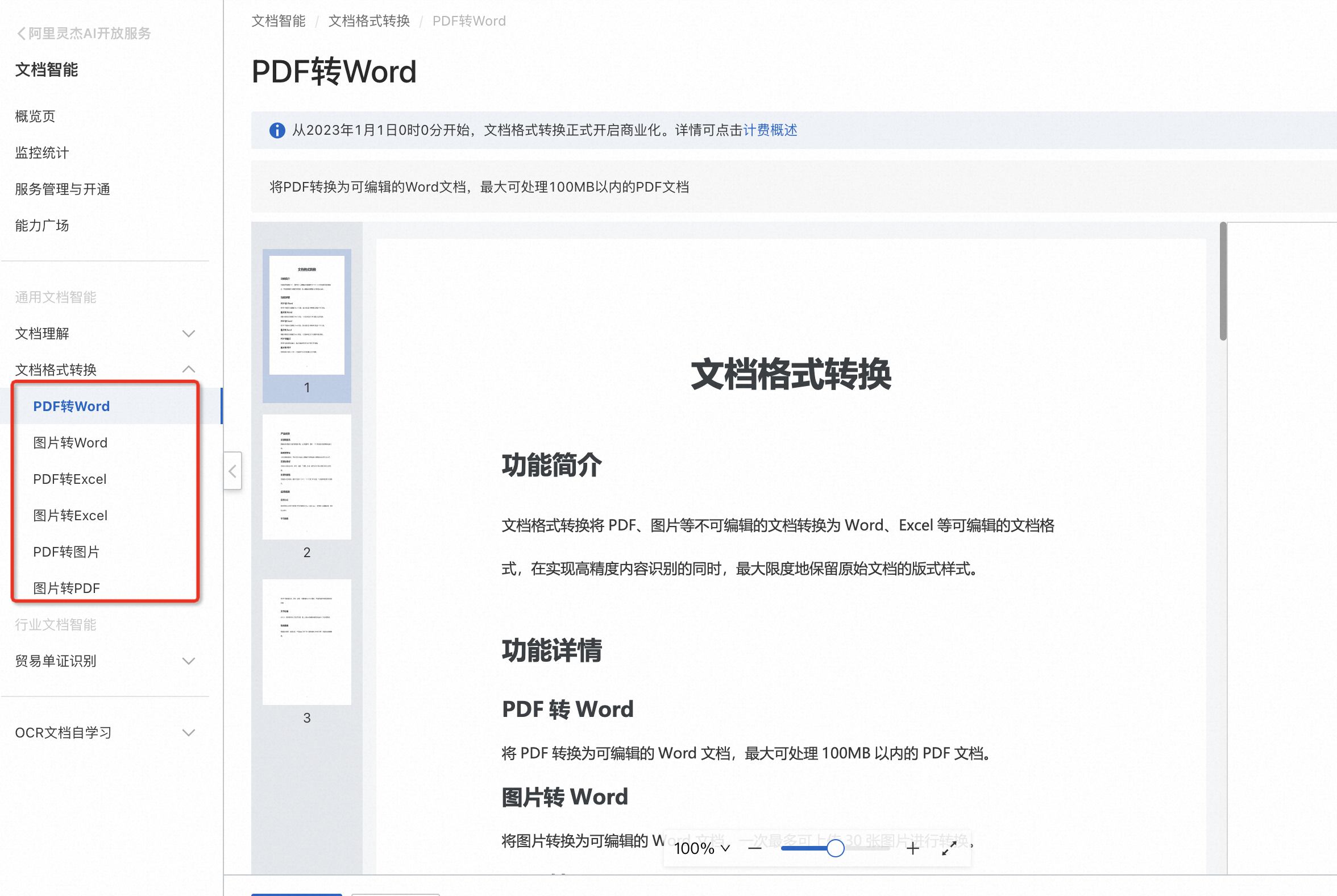
Task: Open 服务管理与开通 page
Action: point(63,189)
